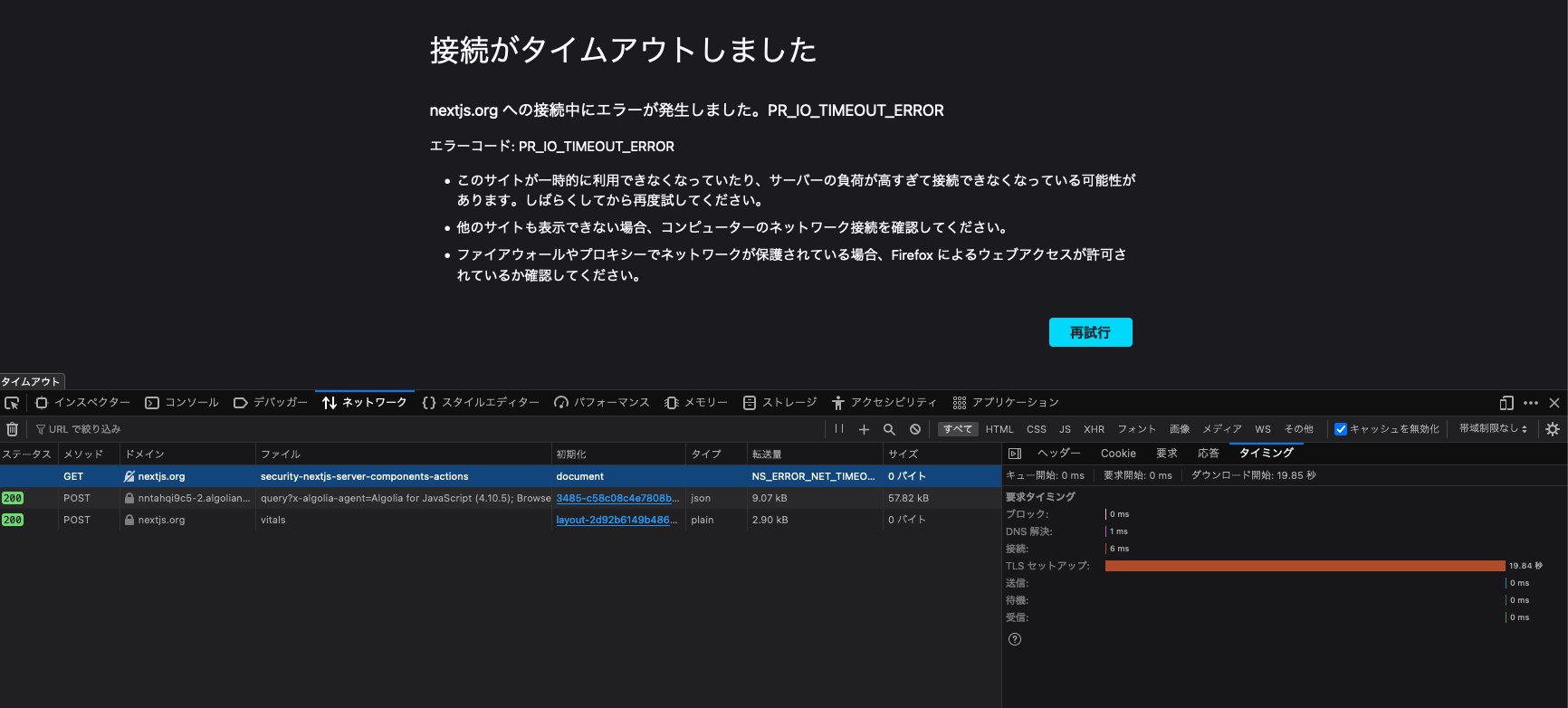Screen dimensions: 1568x708
Task: Close the developer tools panel
Action: [x=1554, y=403]
